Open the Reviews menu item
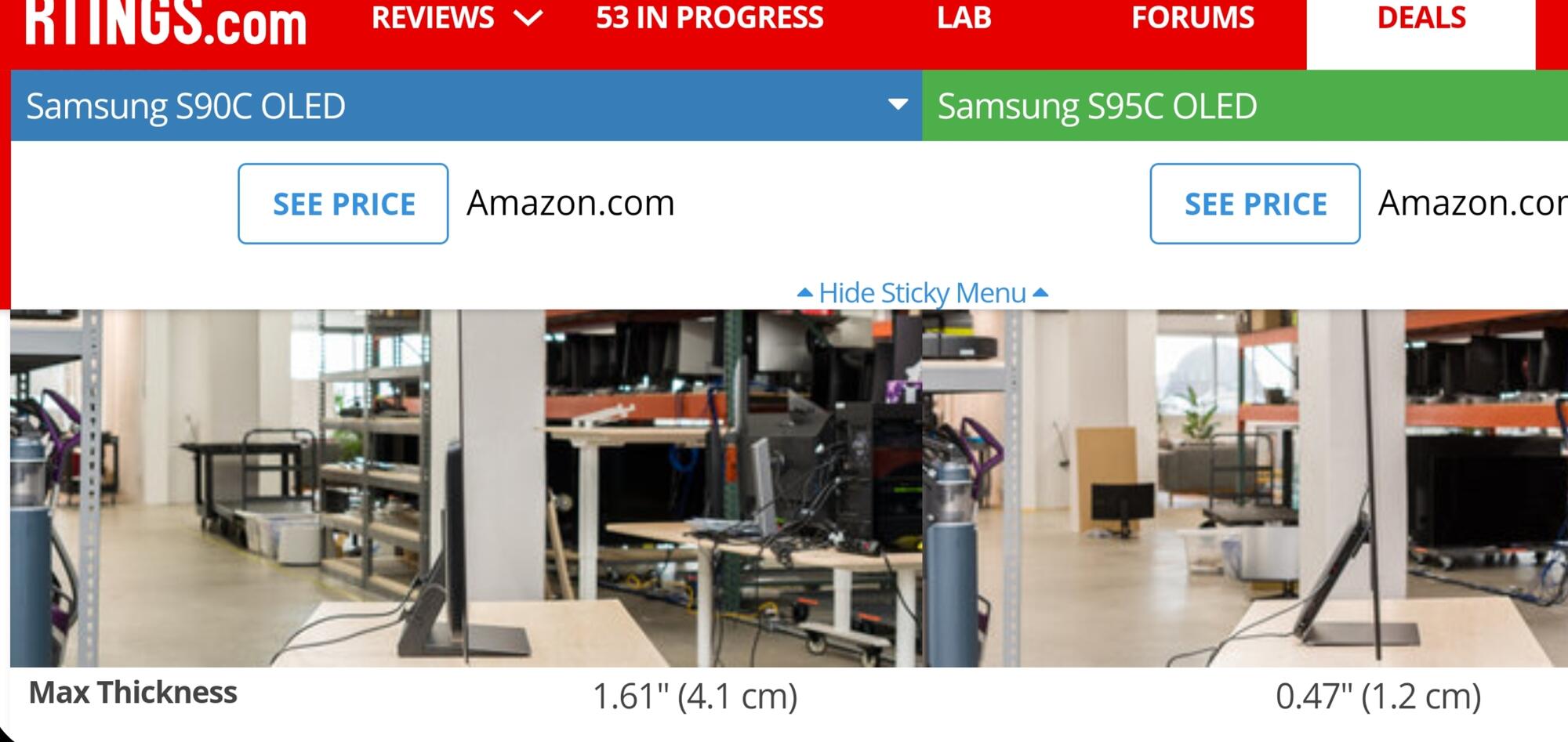The height and width of the screenshot is (742, 1568). pyautogui.click(x=433, y=17)
